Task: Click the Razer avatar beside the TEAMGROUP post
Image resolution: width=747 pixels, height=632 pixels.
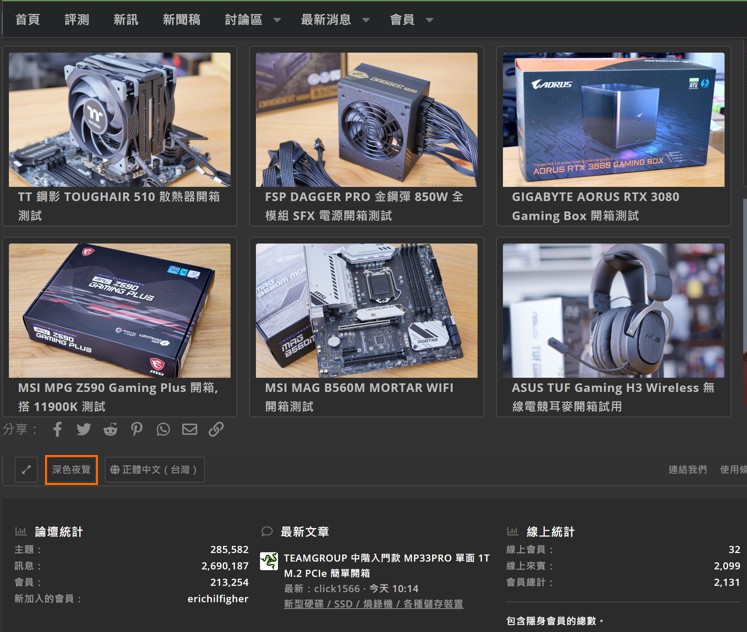Action: (269, 561)
